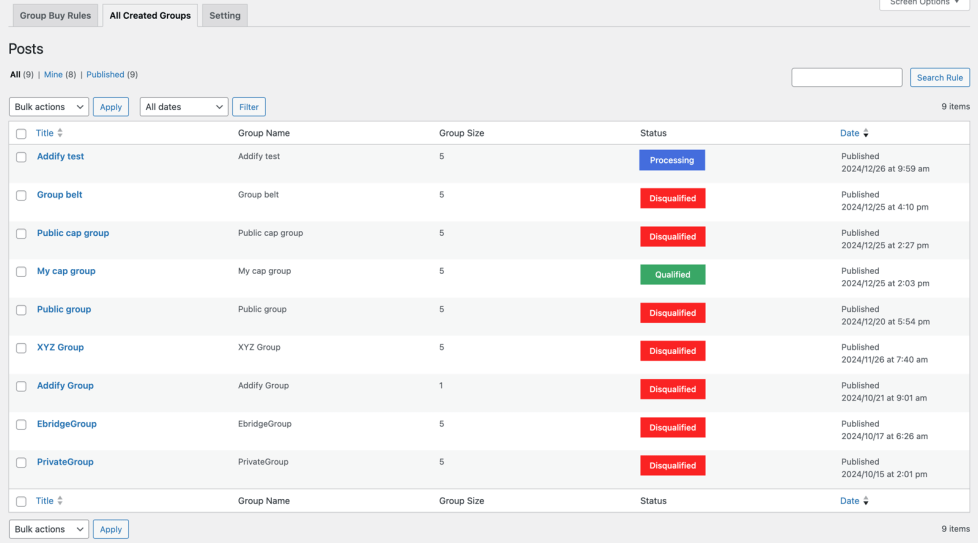978x543 pixels.
Task: Click the Disqualified badge for Group belt
Action: coord(672,198)
